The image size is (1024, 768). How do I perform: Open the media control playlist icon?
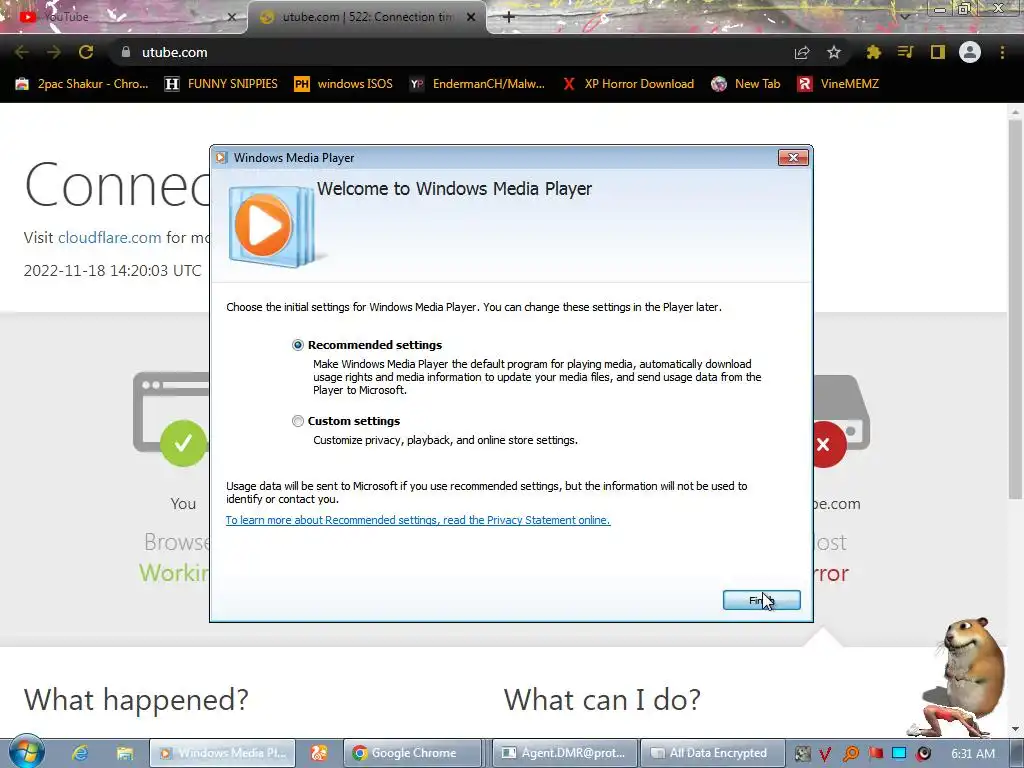pos(905,52)
